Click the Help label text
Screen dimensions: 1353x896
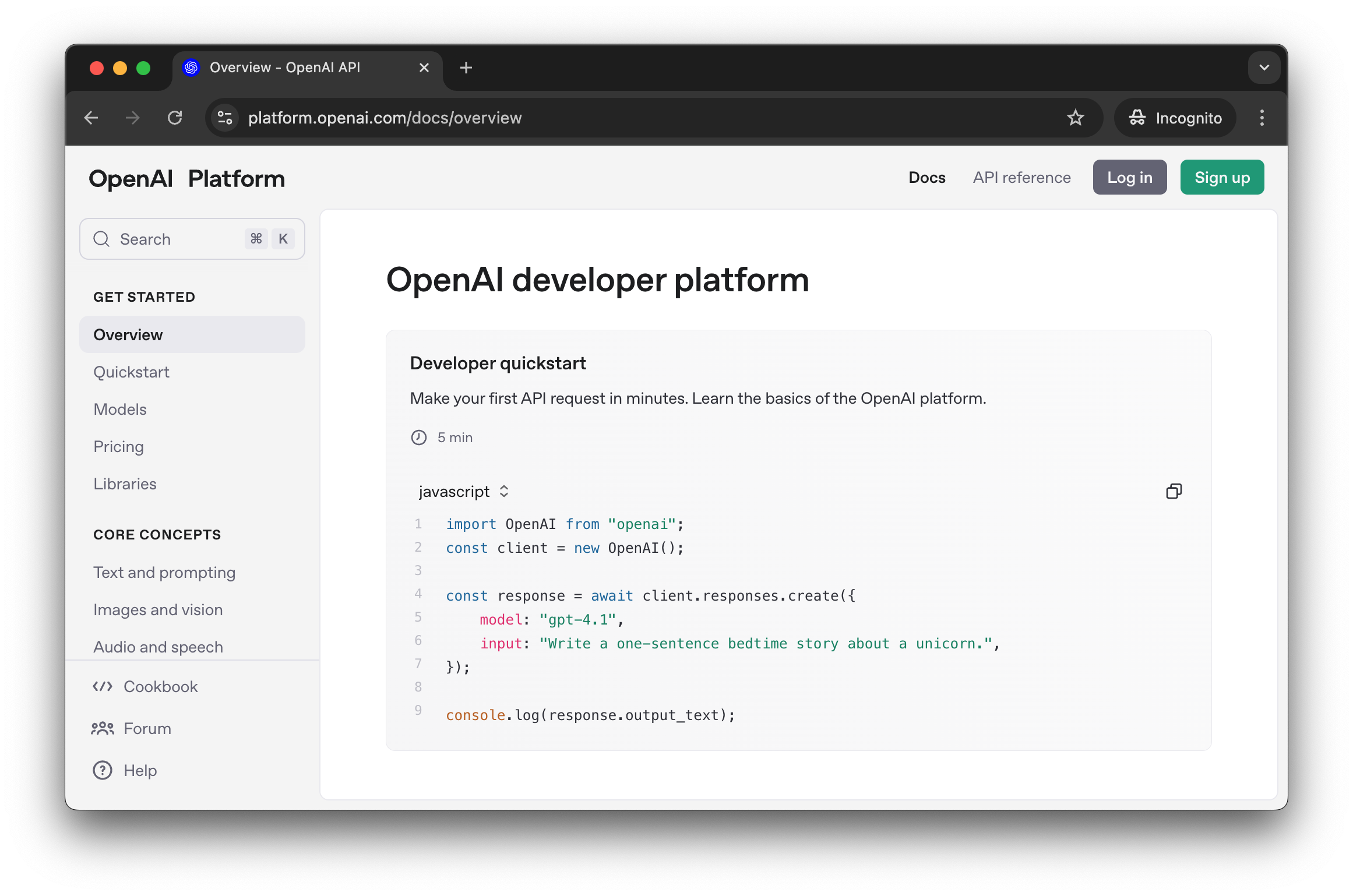pos(140,770)
